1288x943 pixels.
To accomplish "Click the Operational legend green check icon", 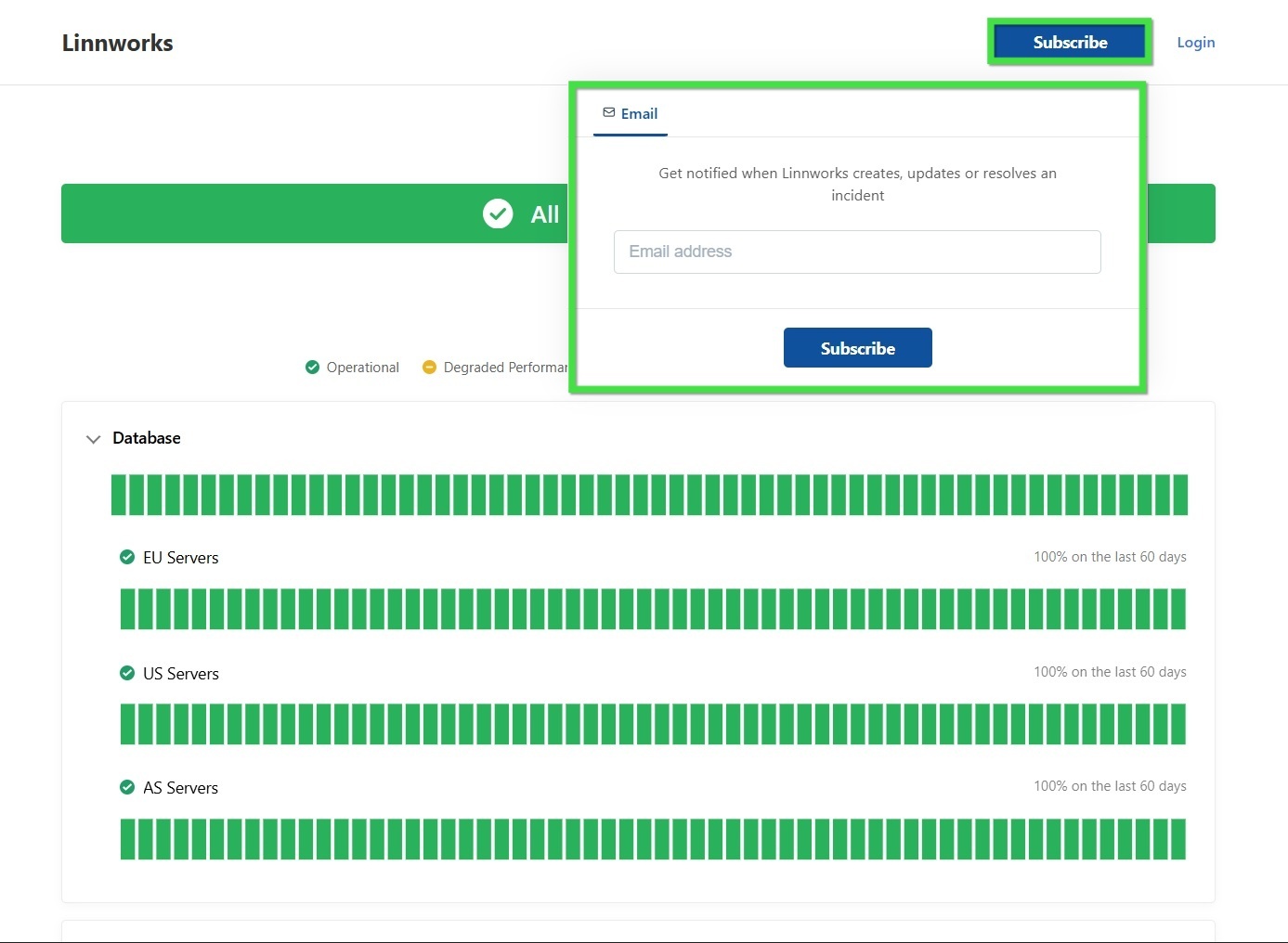I will coord(312,367).
